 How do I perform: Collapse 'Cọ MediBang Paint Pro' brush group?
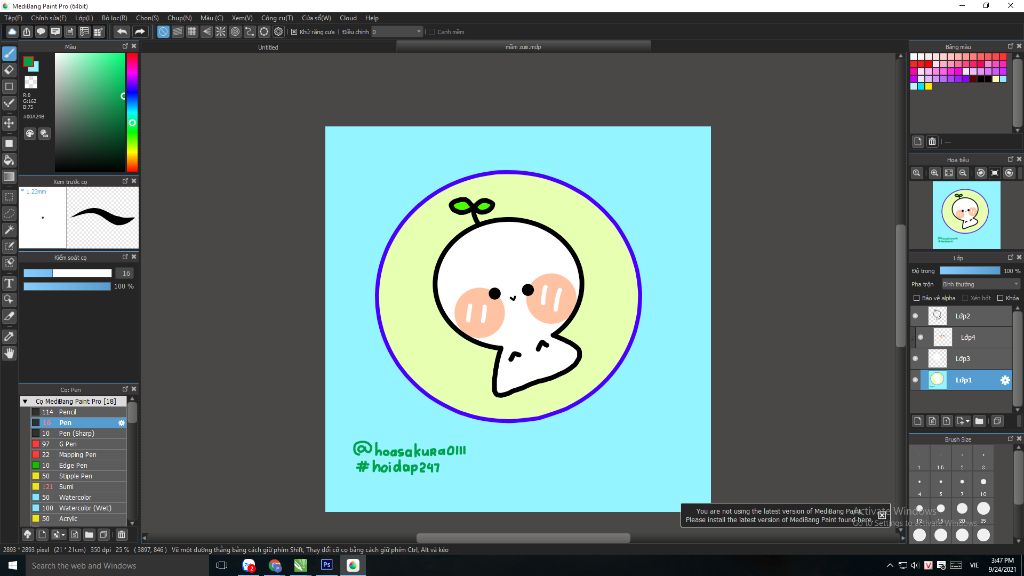(25, 401)
